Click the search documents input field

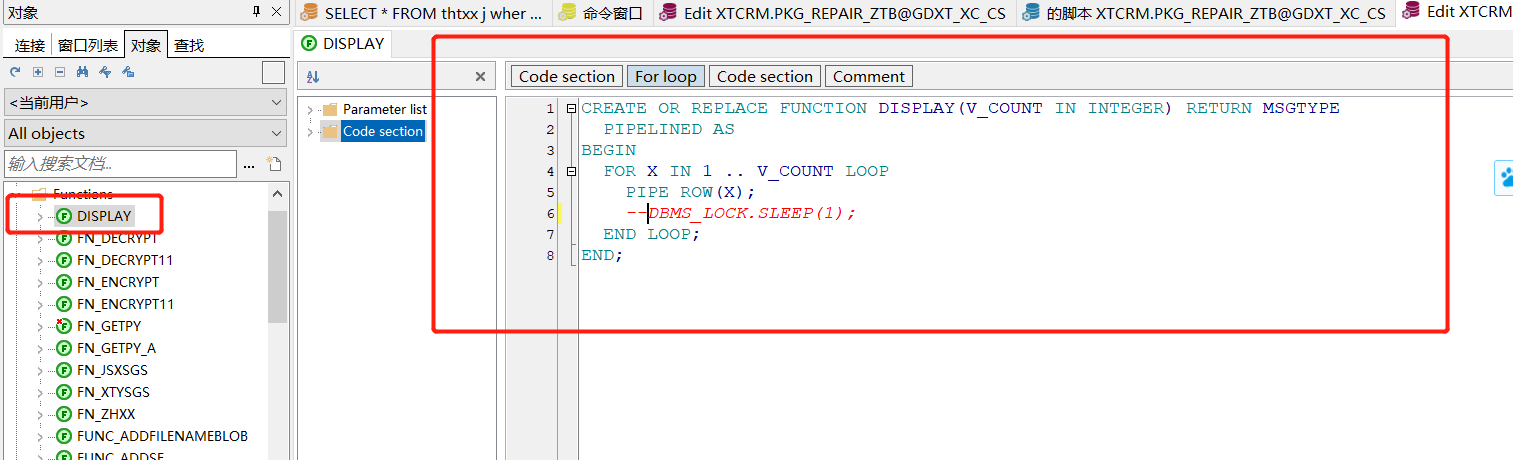(121, 164)
